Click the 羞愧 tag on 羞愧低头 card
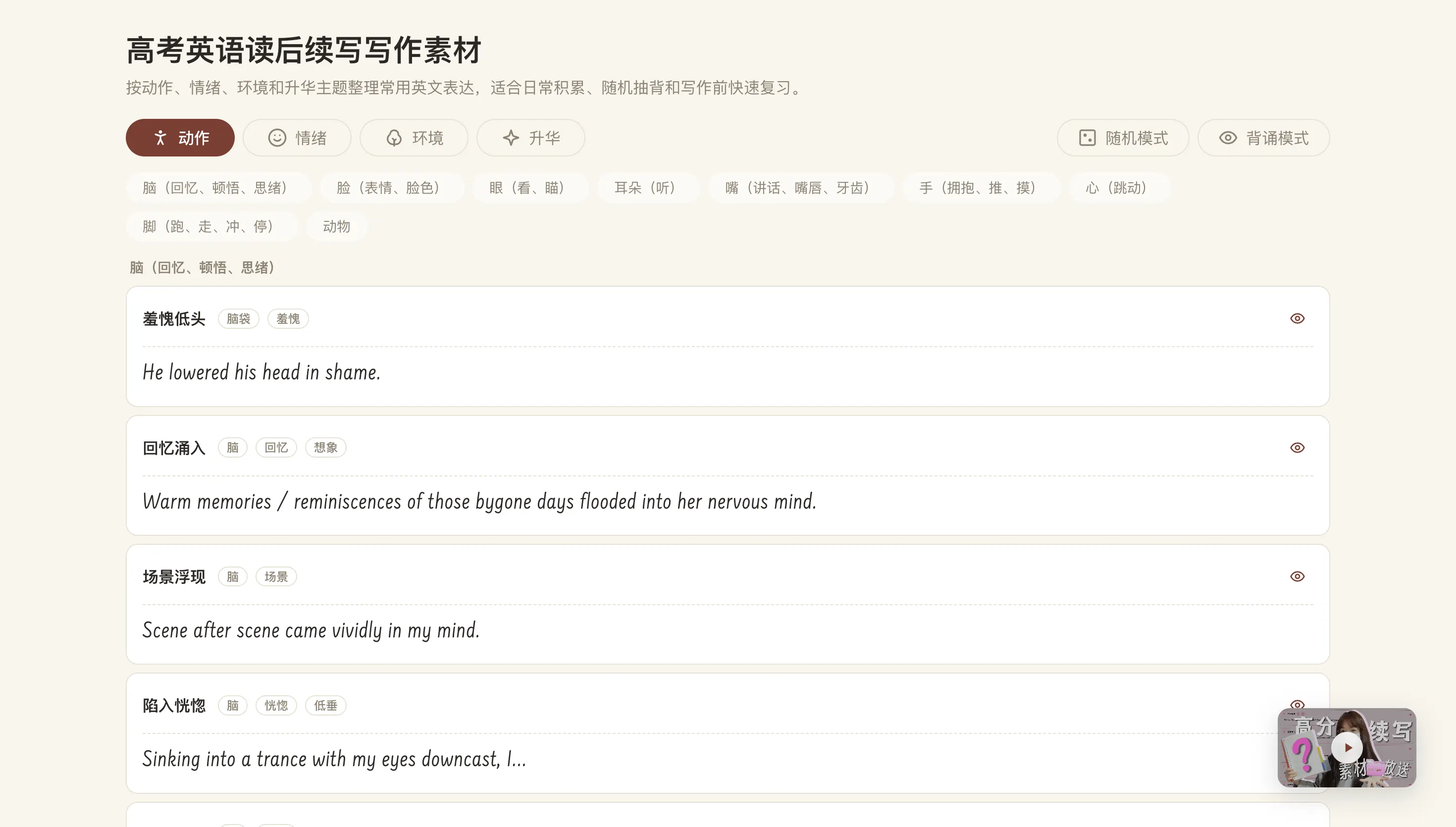Screen dimensions: 1456x827 (288, 318)
